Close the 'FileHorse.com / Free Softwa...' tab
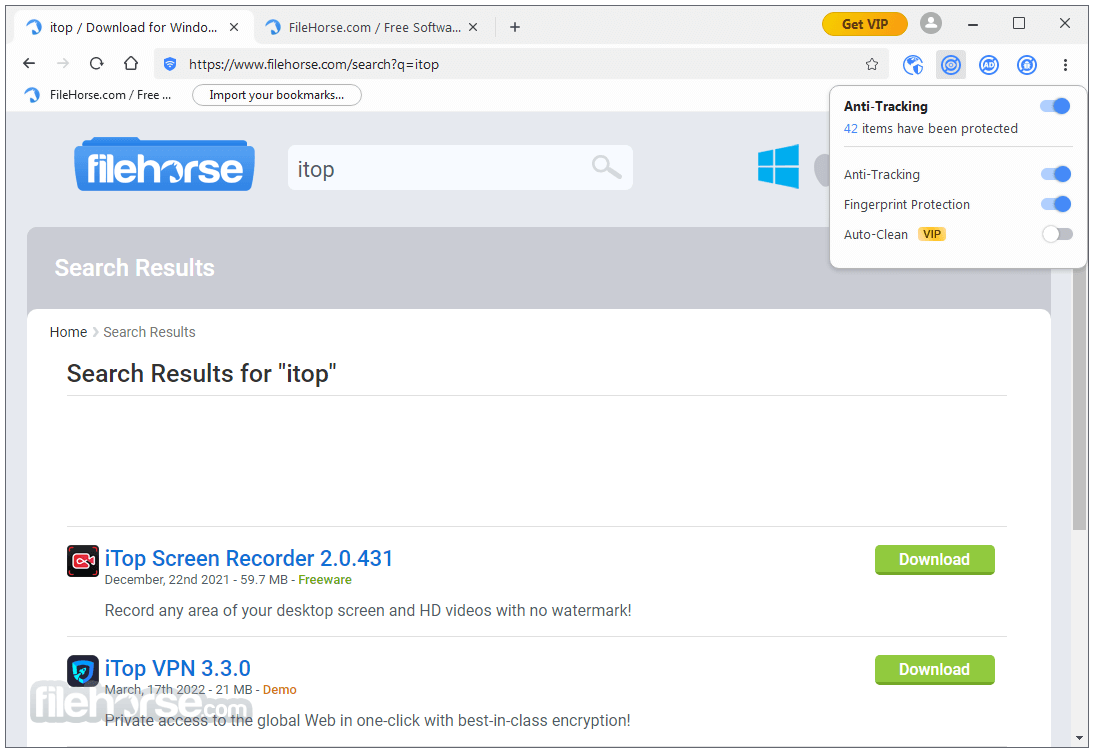1094x753 pixels. pyautogui.click(x=473, y=27)
